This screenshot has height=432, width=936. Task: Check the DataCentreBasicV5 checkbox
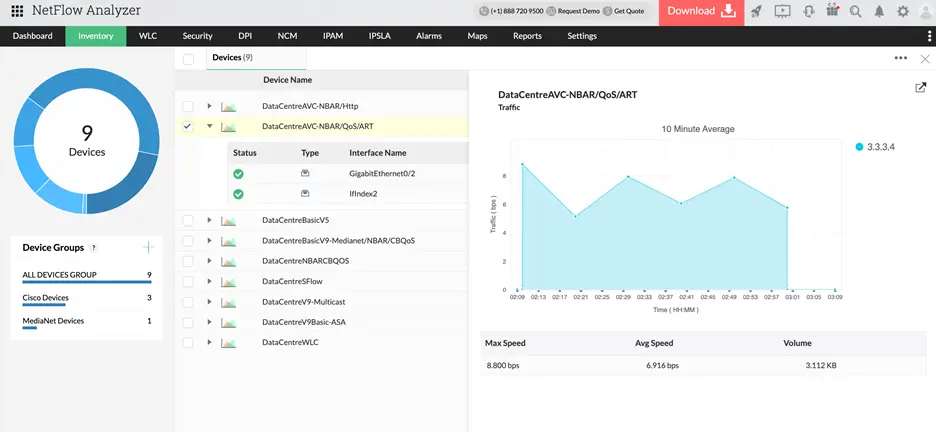tap(188, 220)
